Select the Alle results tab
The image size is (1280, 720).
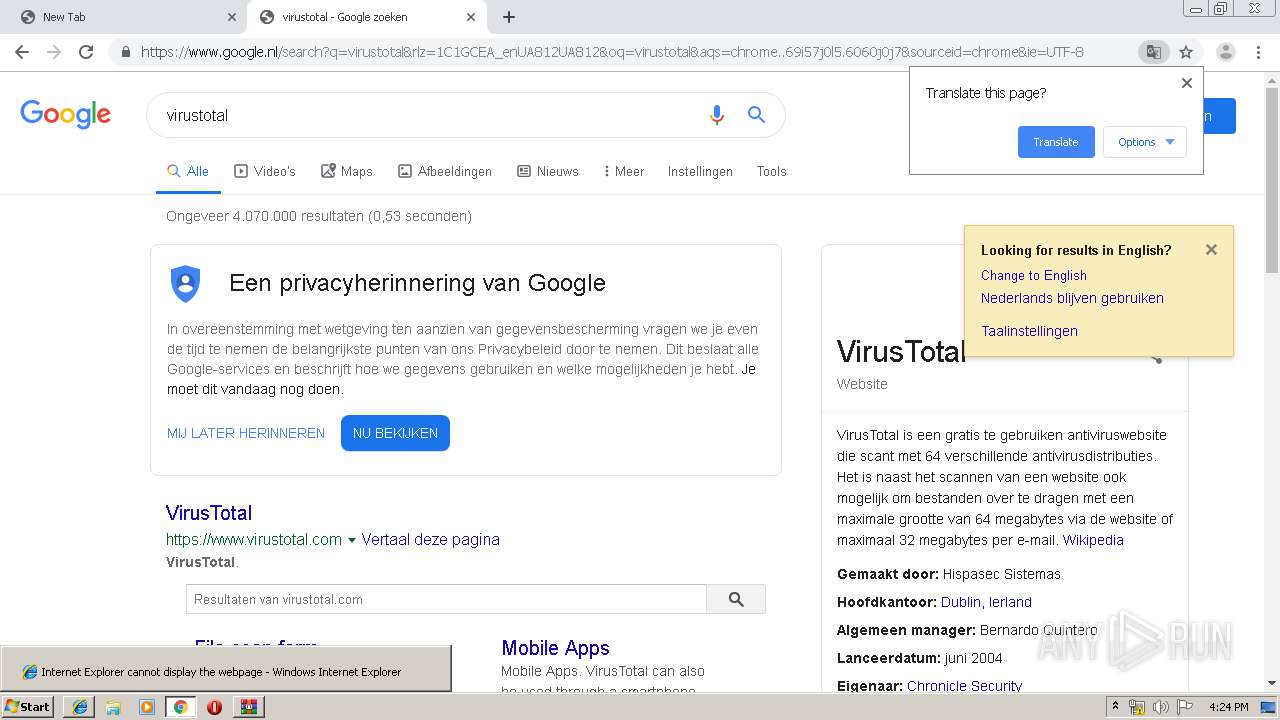pos(188,171)
